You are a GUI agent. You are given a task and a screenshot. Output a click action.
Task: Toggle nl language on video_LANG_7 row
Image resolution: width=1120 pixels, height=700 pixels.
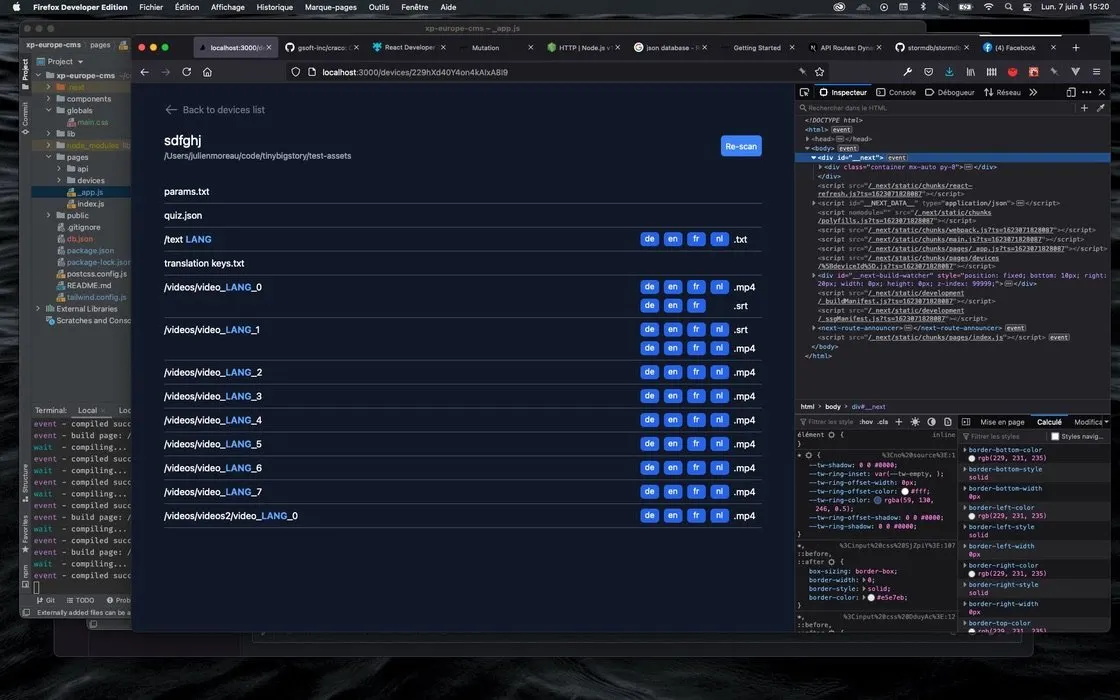(x=719, y=491)
